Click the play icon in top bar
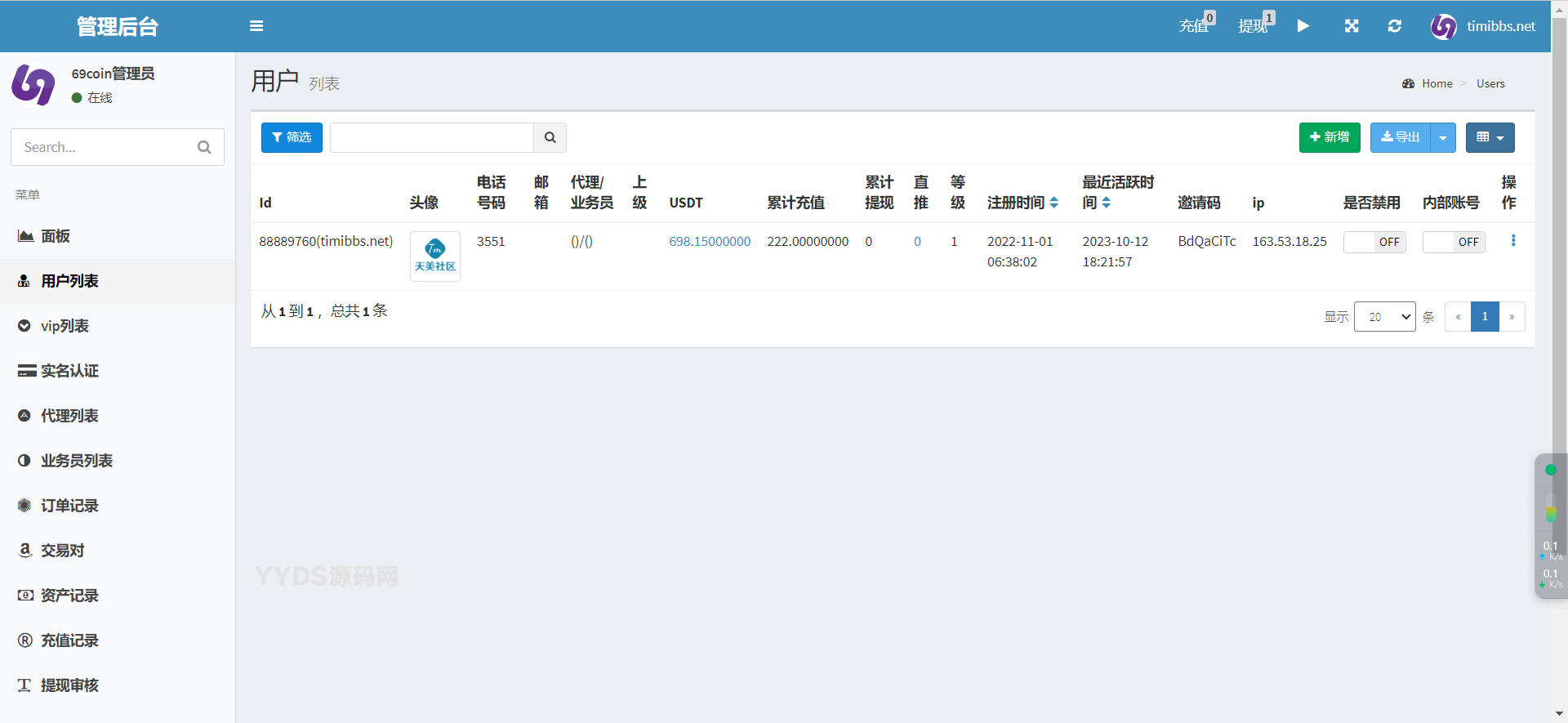Viewport: 1568px width, 723px height. click(1303, 26)
